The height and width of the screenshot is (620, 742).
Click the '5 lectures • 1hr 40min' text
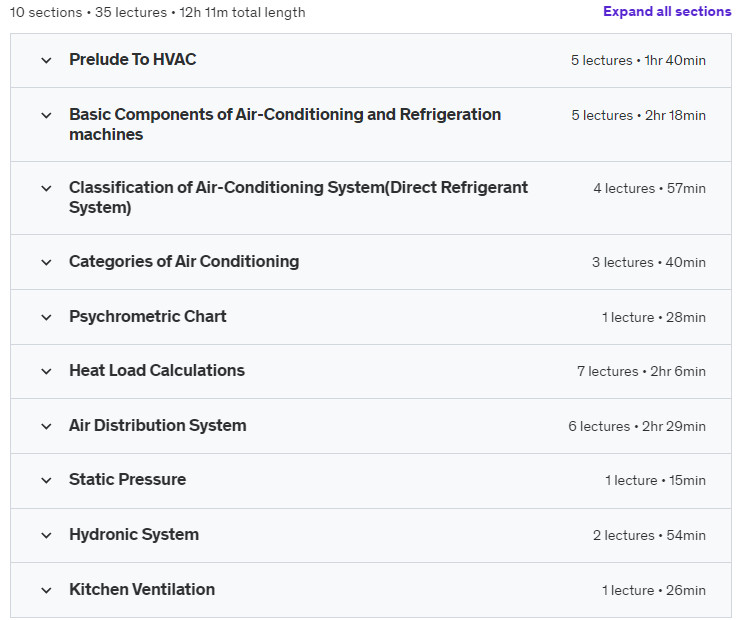tap(638, 60)
